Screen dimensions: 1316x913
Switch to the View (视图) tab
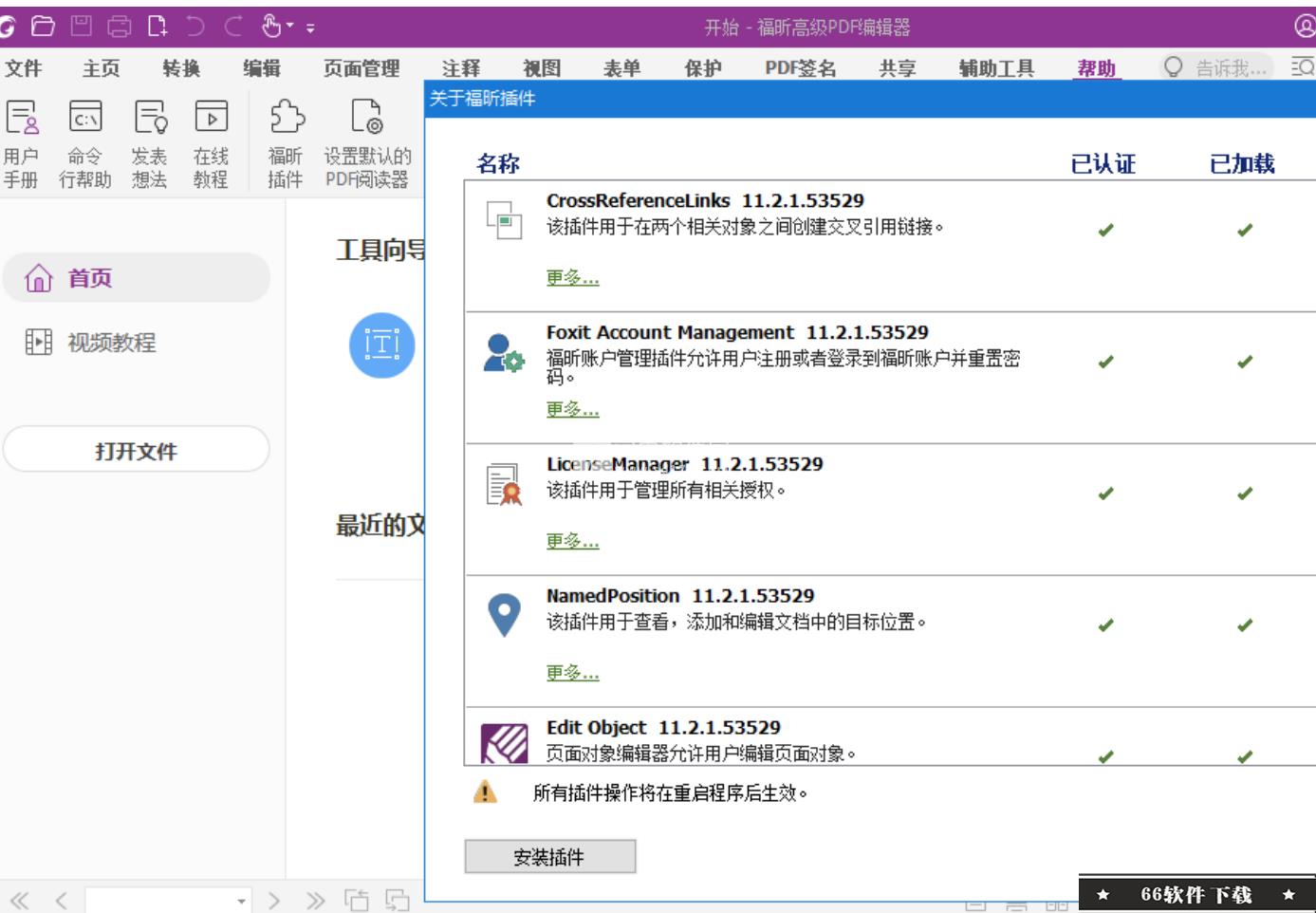click(542, 68)
